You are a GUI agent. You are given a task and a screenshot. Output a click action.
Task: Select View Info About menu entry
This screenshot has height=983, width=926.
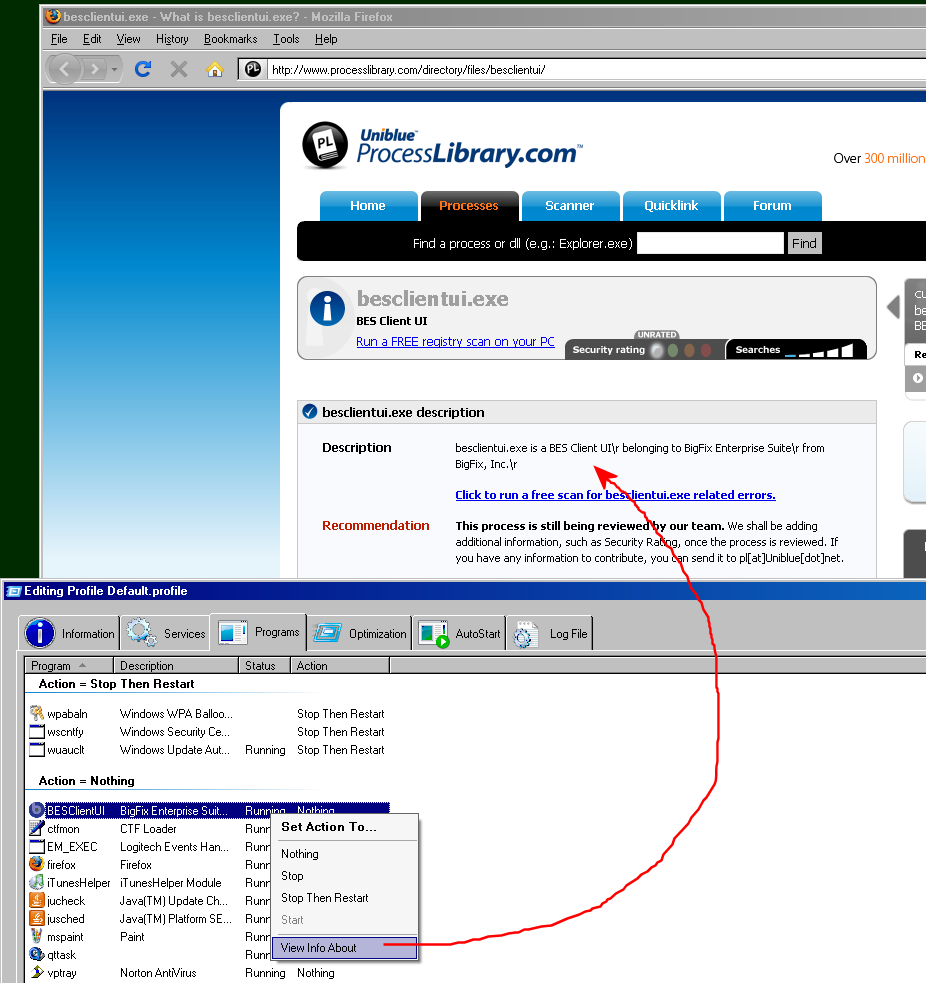pyautogui.click(x=345, y=948)
